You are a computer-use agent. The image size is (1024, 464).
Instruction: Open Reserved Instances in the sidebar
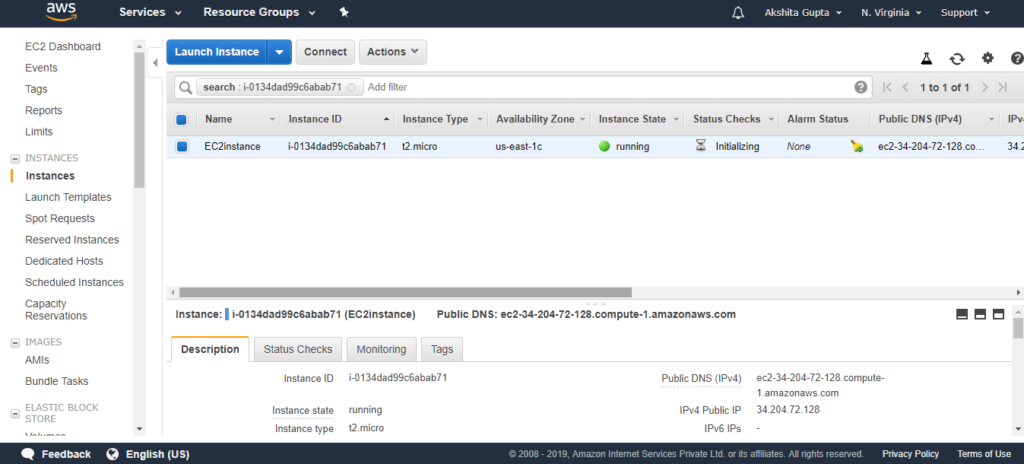[72, 240]
